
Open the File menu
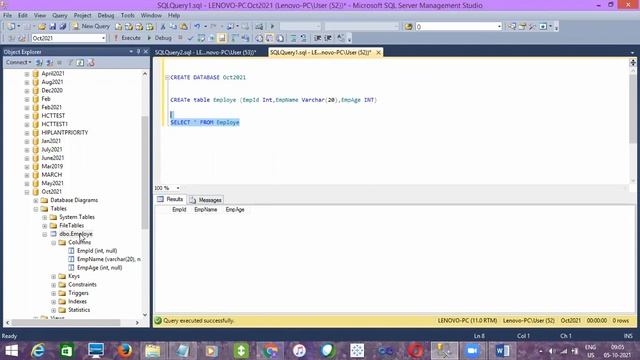click(x=7, y=16)
